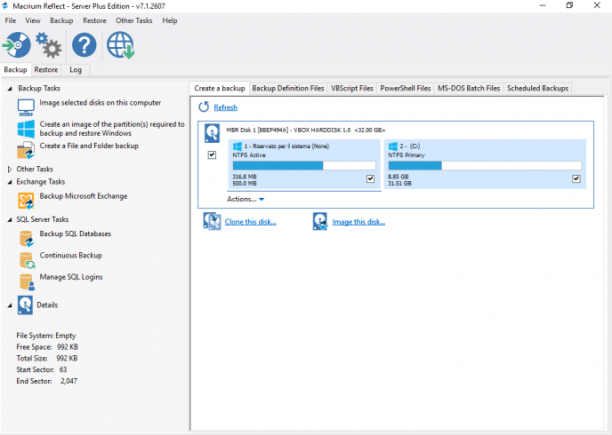Viewport: 612px width, 435px height.
Task: Click the Refresh circular arrow icon
Action: (x=204, y=107)
